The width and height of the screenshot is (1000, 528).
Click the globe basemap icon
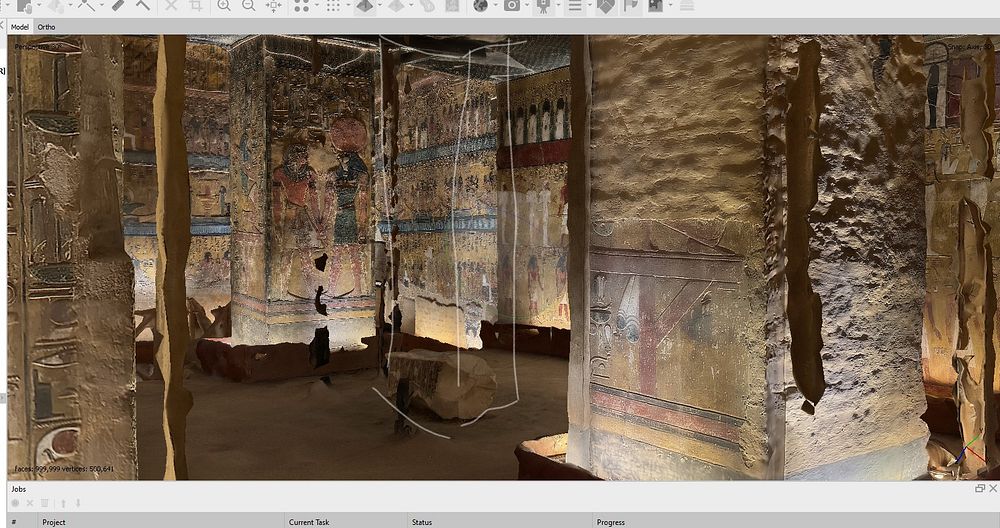pos(480,5)
